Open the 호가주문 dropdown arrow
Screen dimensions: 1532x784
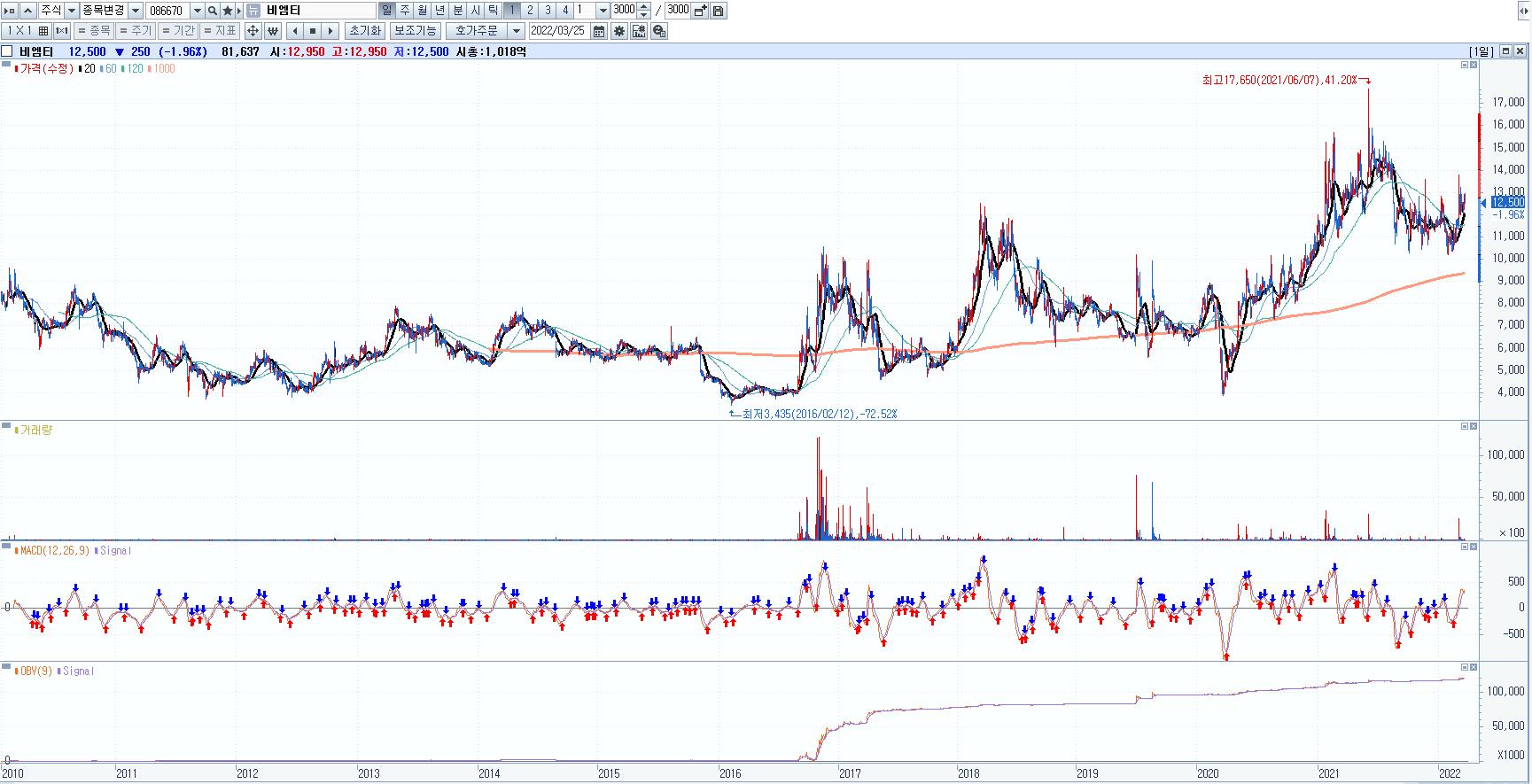(x=516, y=31)
